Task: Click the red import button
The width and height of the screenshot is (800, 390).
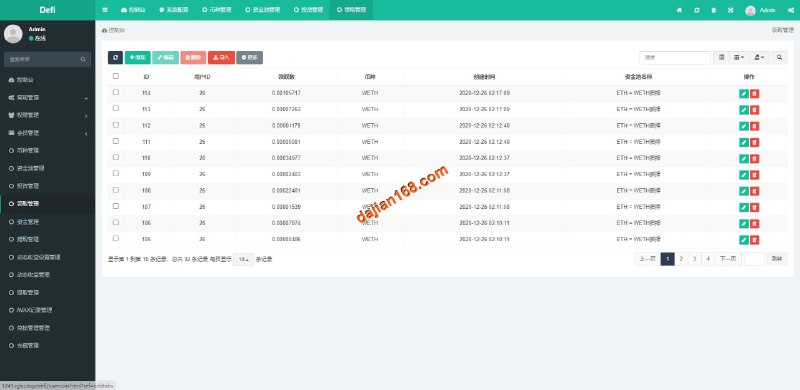Action: click(221, 58)
